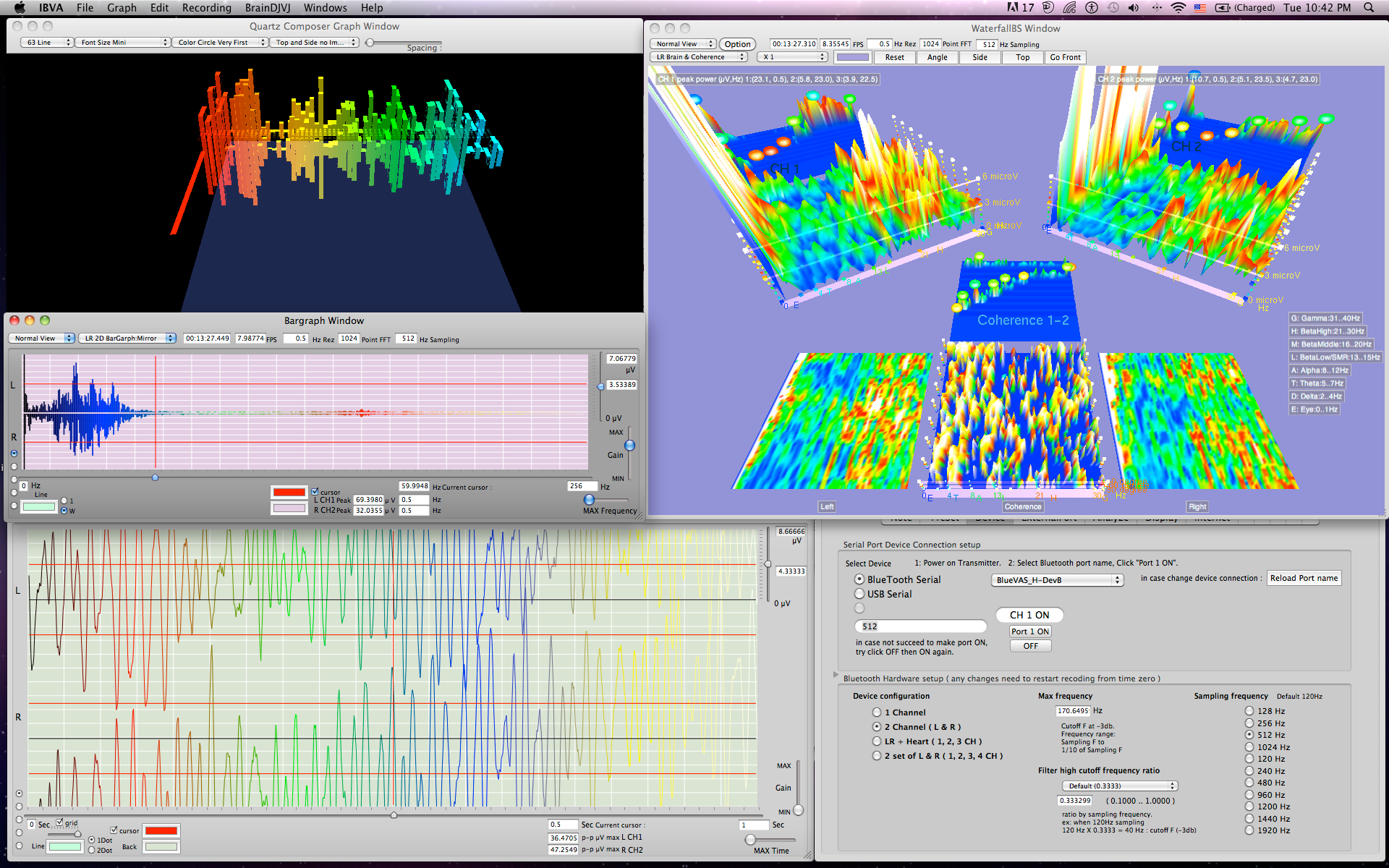Choose 1024 Hz sampling frequency
This screenshot has width=1389, height=868.
click(x=1249, y=747)
